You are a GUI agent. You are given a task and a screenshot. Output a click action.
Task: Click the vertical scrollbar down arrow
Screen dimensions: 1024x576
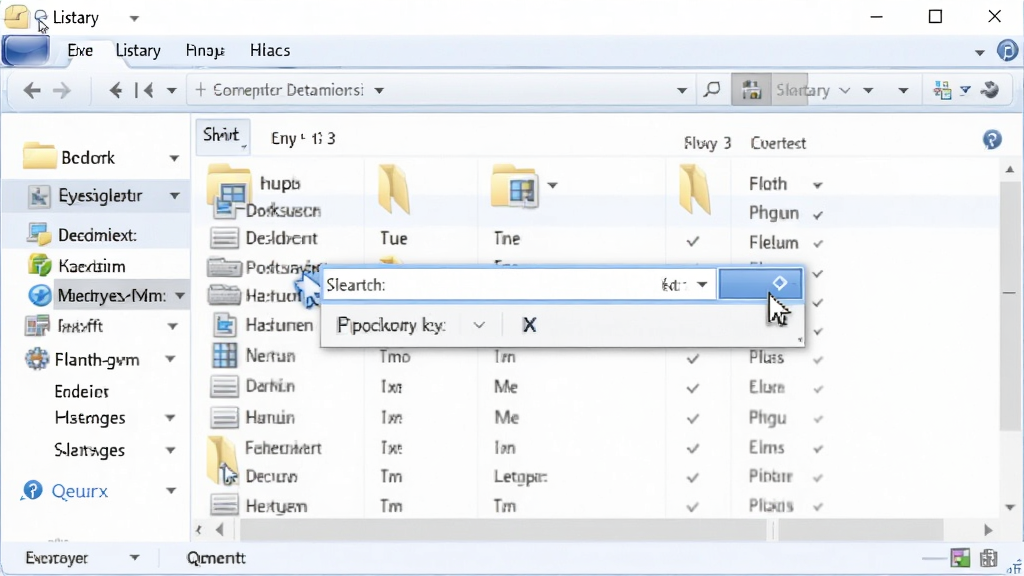[x=1010, y=507]
